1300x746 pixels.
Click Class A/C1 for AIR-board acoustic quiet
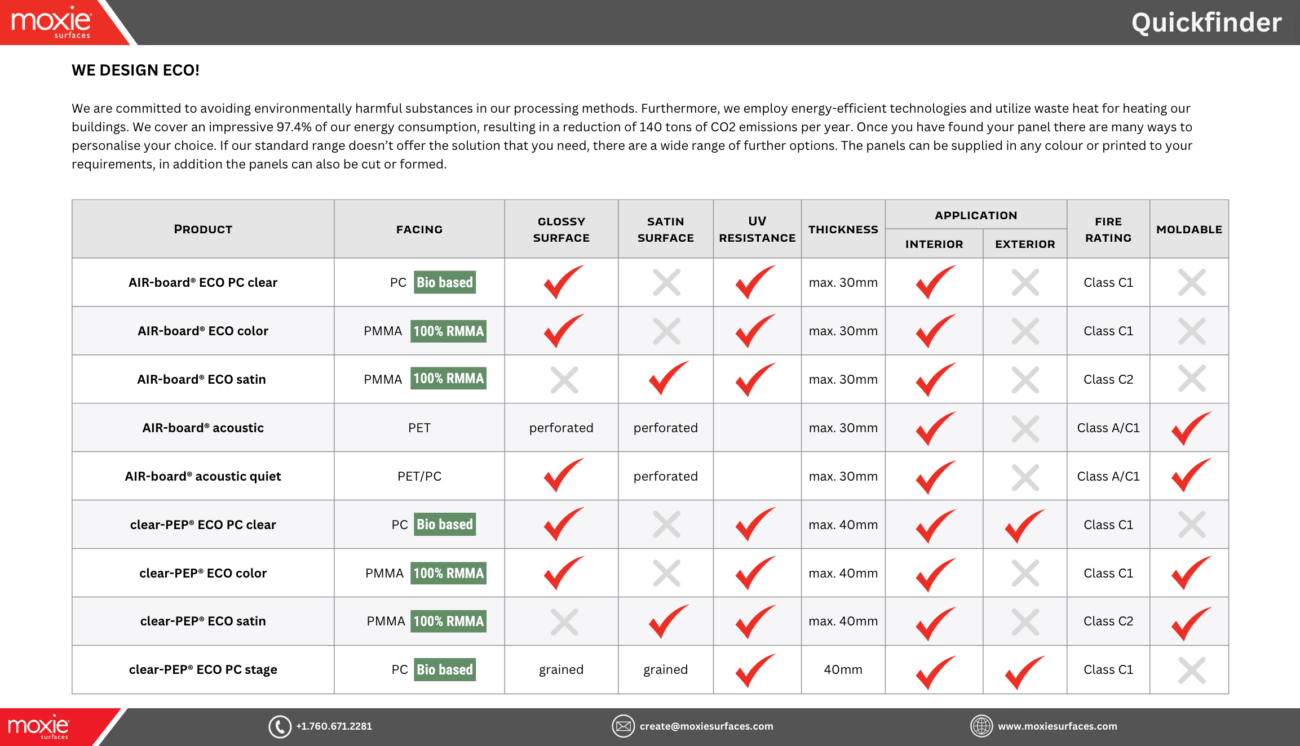point(1108,476)
